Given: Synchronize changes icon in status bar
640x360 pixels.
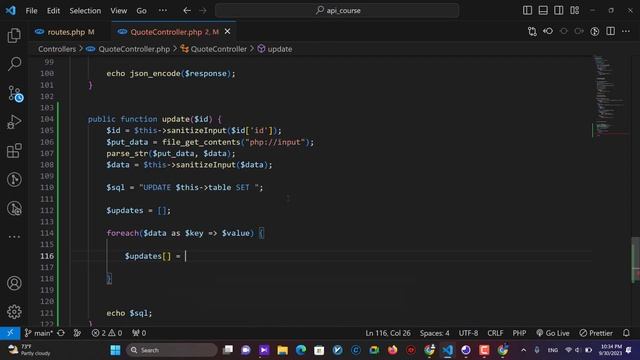Looking at the screenshot, I should 61,333.
